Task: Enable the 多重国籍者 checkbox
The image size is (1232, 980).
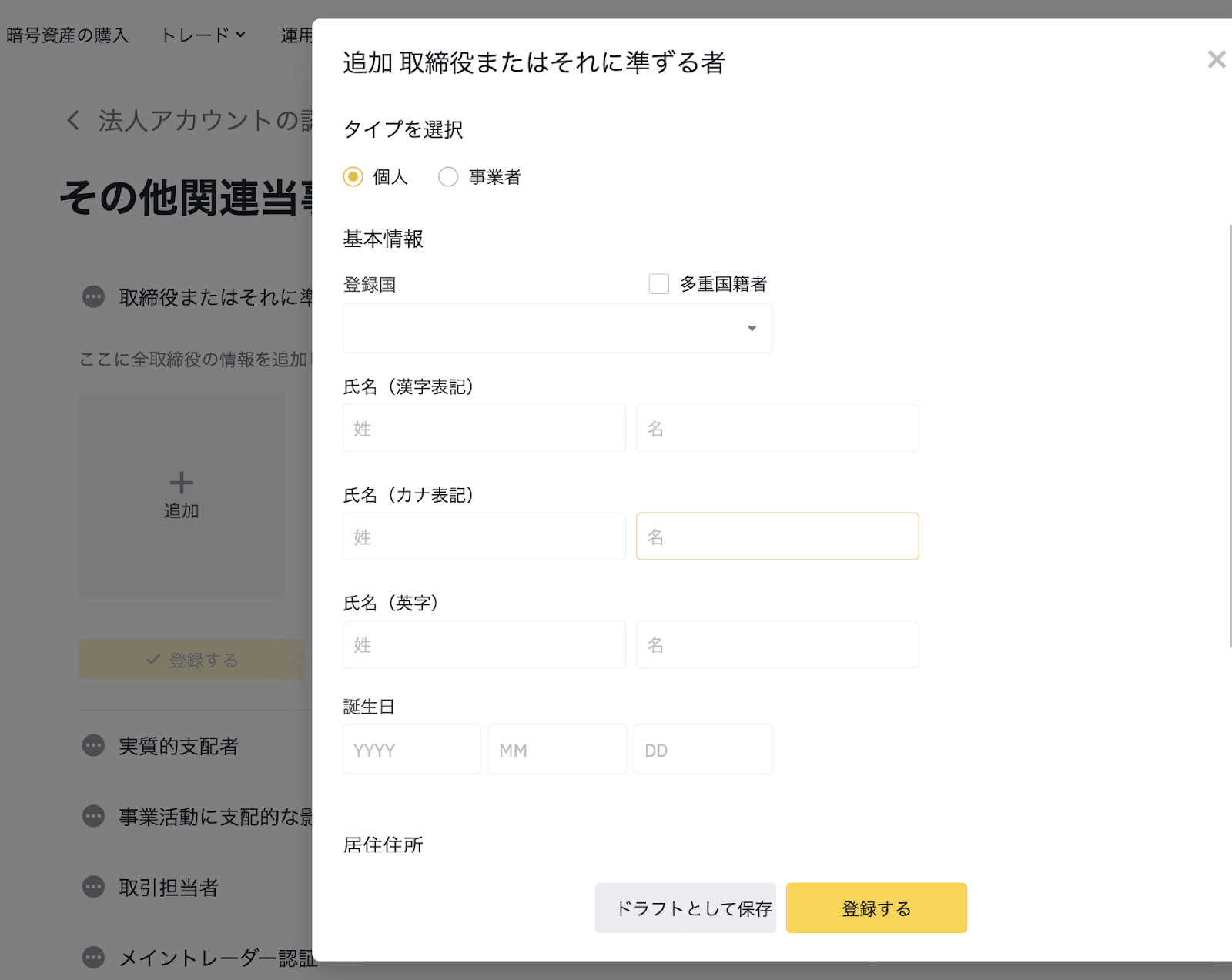Action: (x=659, y=284)
